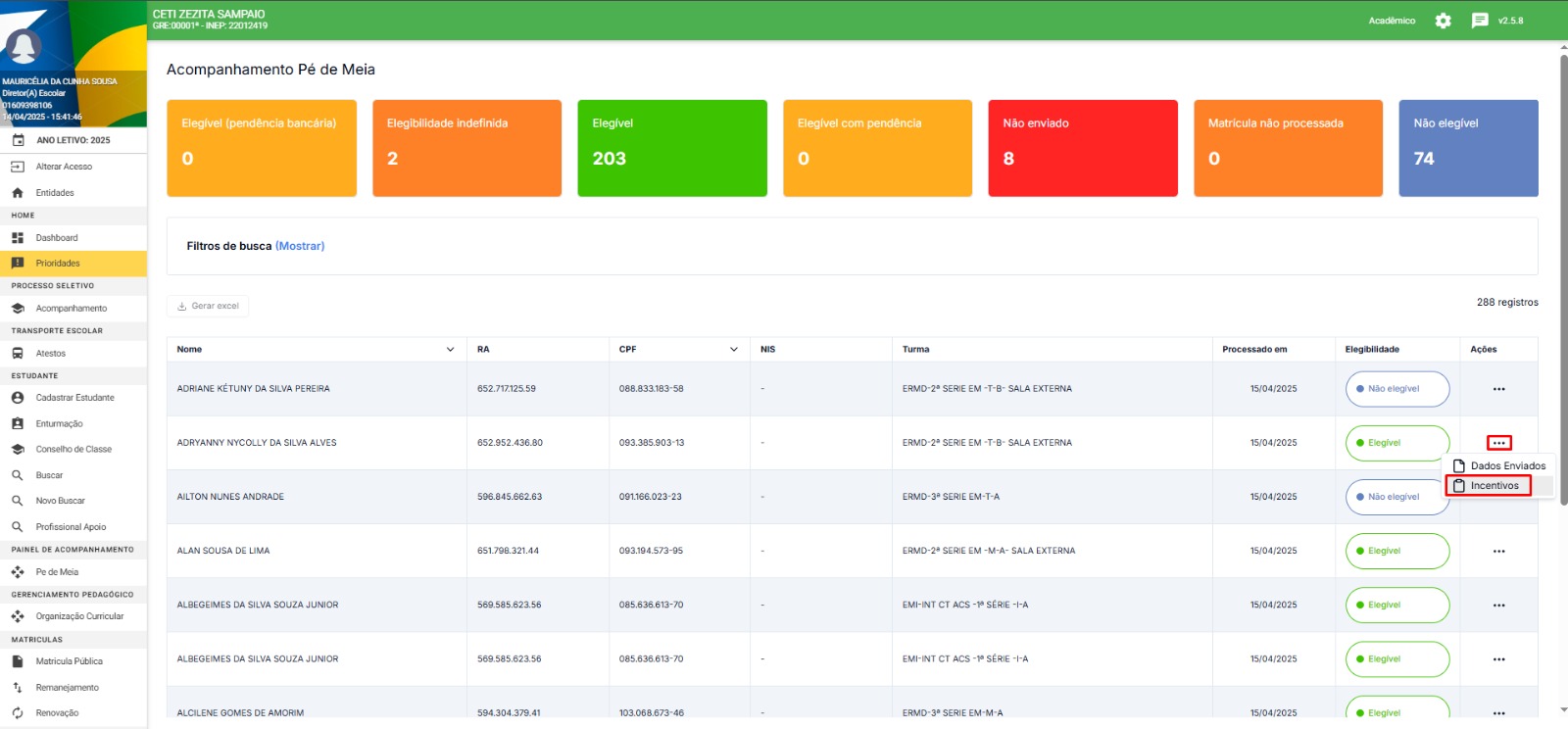Expand the CPF column dropdown arrow
The width and height of the screenshot is (1568, 729).
click(734, 350)
